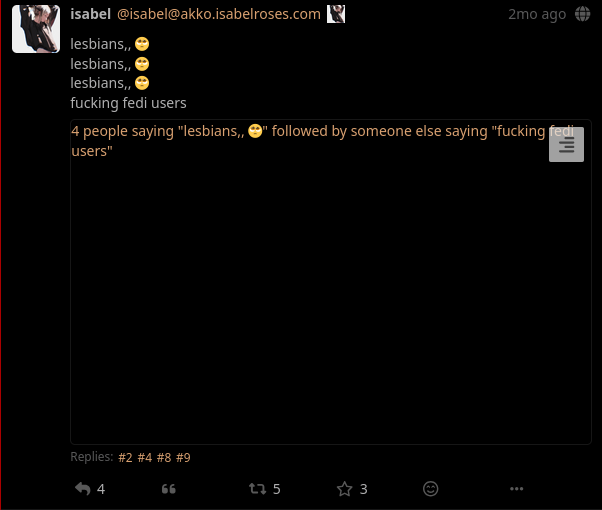Go to reply #8
This screenshot has height=510, width=602.
click(x=164, y=457)
